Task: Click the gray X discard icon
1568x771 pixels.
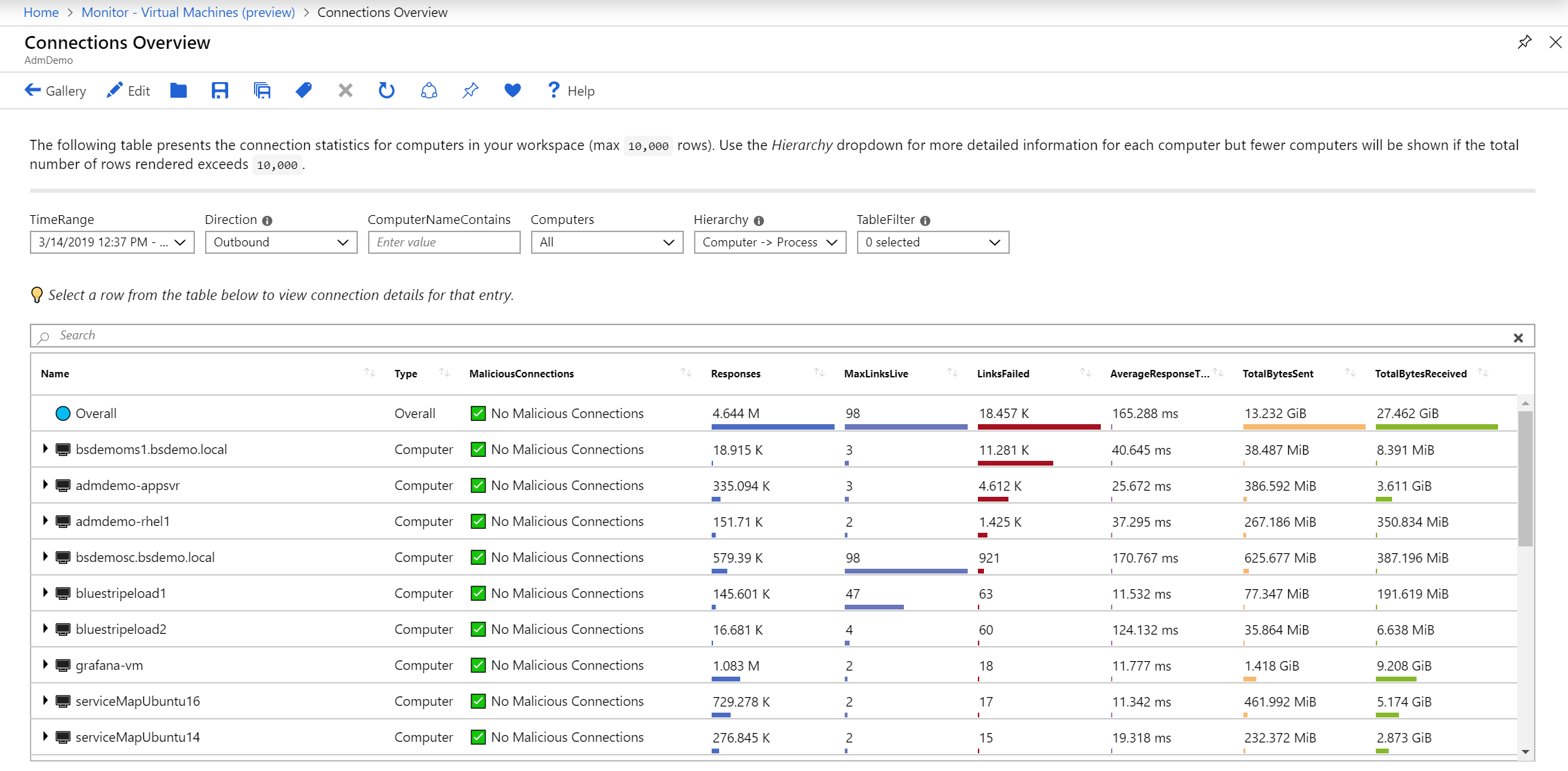Action: click(346, 90)
